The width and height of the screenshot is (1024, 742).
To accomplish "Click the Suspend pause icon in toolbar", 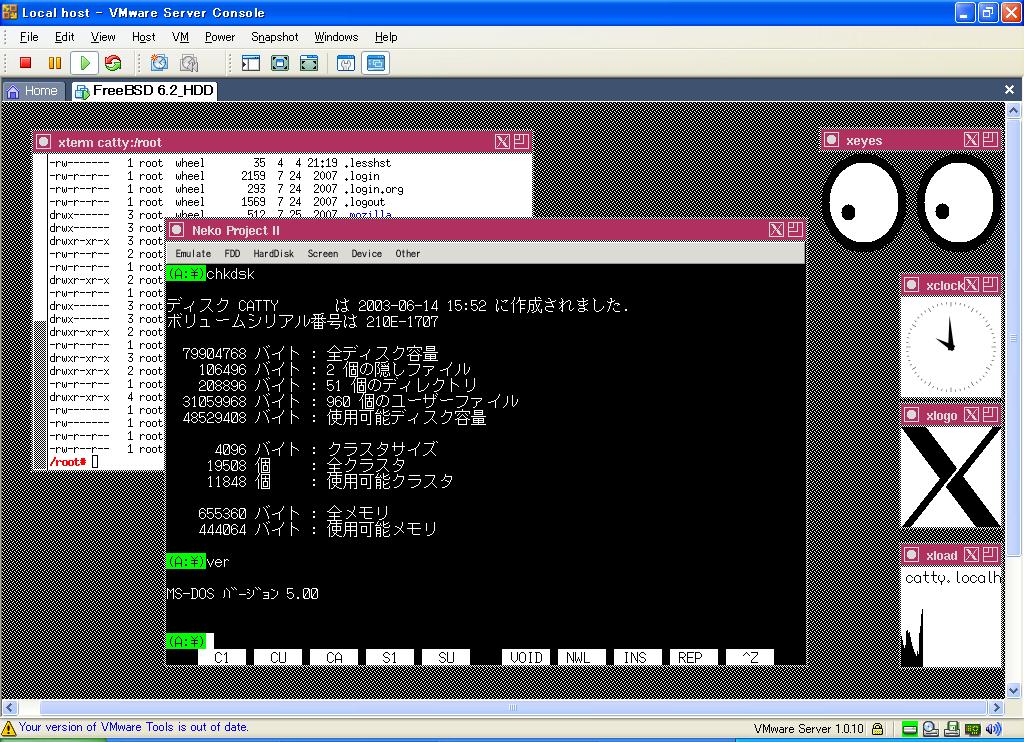I will (x=55, y=63).
